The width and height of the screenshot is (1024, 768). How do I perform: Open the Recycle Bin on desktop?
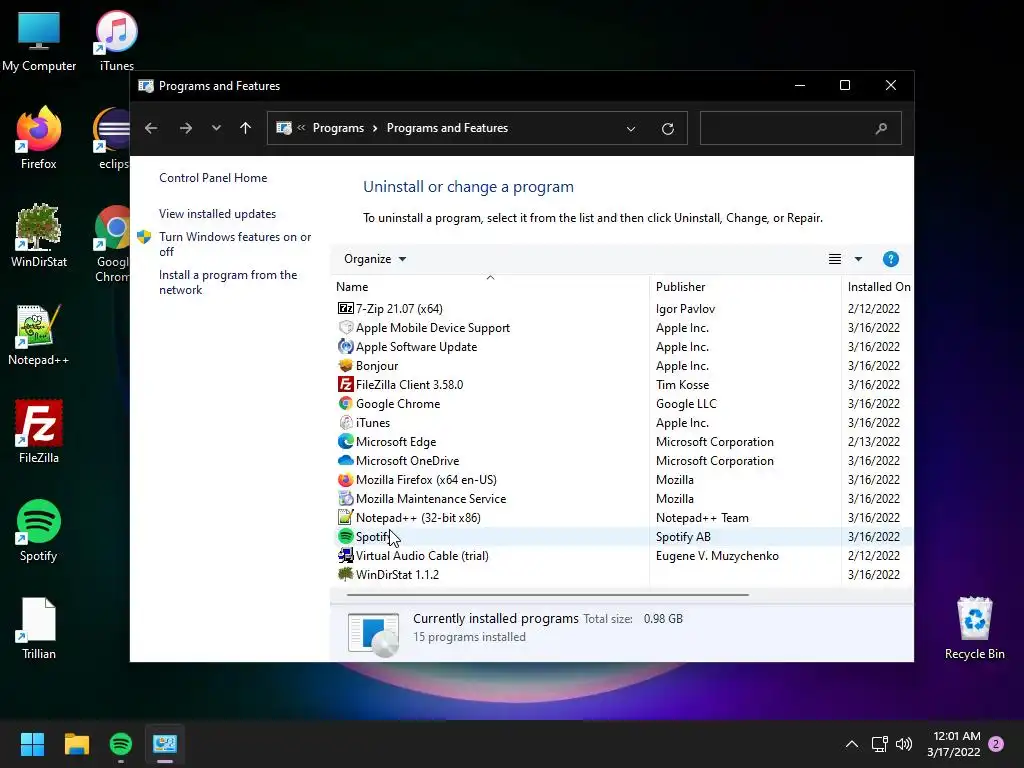[x=974, y=628]
